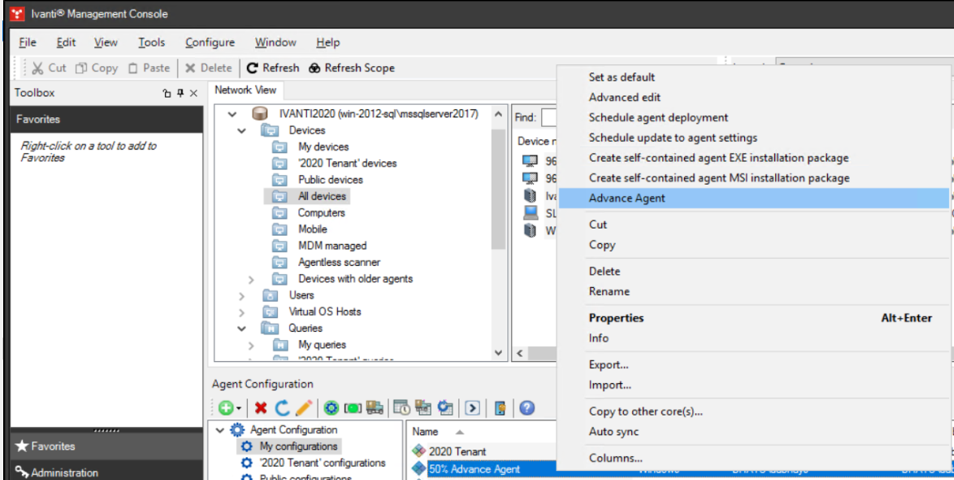The width and height of the screenshot is (954, 480).
Task: Click the blue refresh arrow in Agent Configuration
Action: tap(282, 408)
